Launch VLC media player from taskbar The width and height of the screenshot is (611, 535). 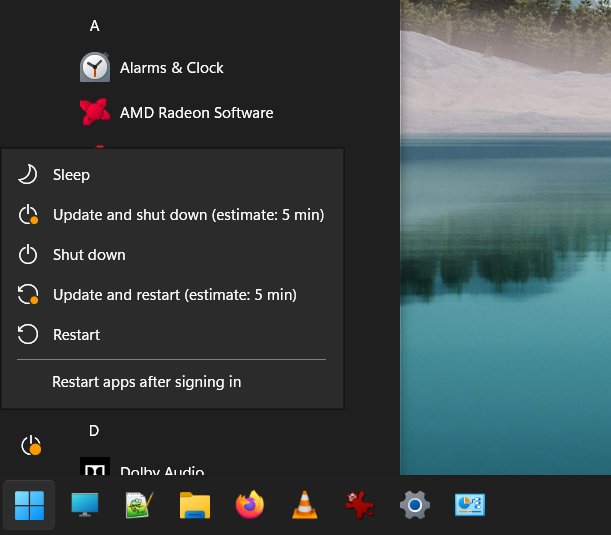(x=305, y=506)
